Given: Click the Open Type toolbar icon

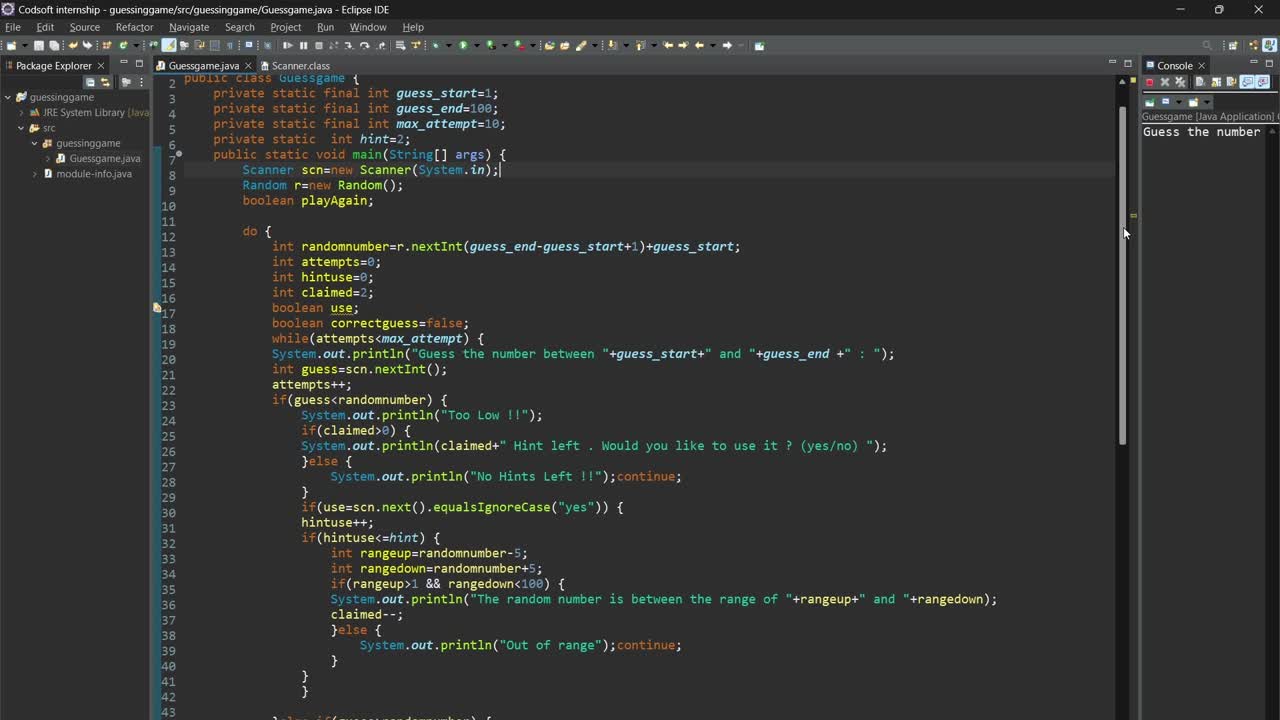Looking at the screenshot, I should [x=550, y=45].
